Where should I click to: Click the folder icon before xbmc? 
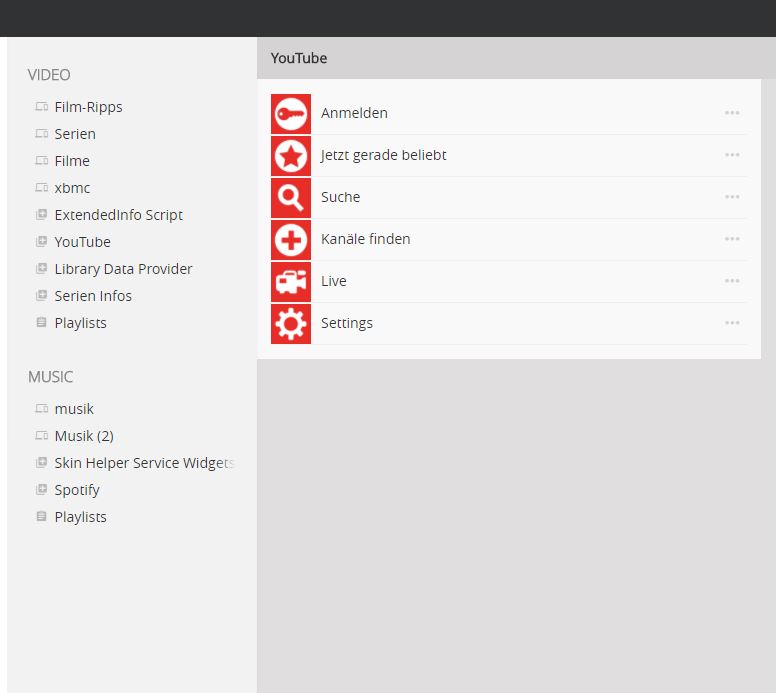42,188
